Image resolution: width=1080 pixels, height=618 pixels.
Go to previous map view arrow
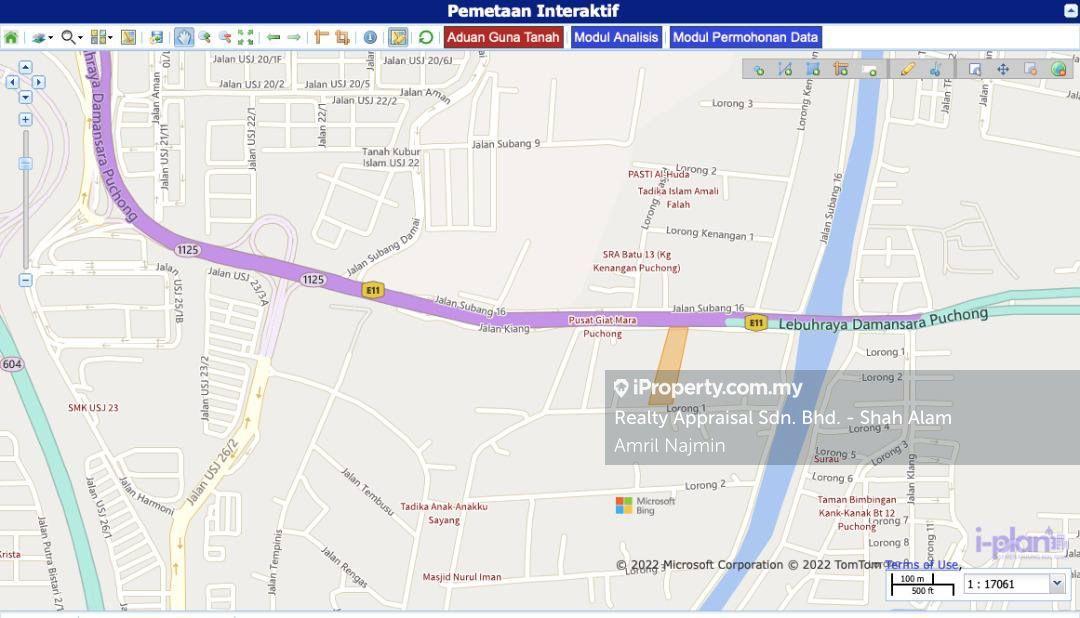click(x=273, y=37)
